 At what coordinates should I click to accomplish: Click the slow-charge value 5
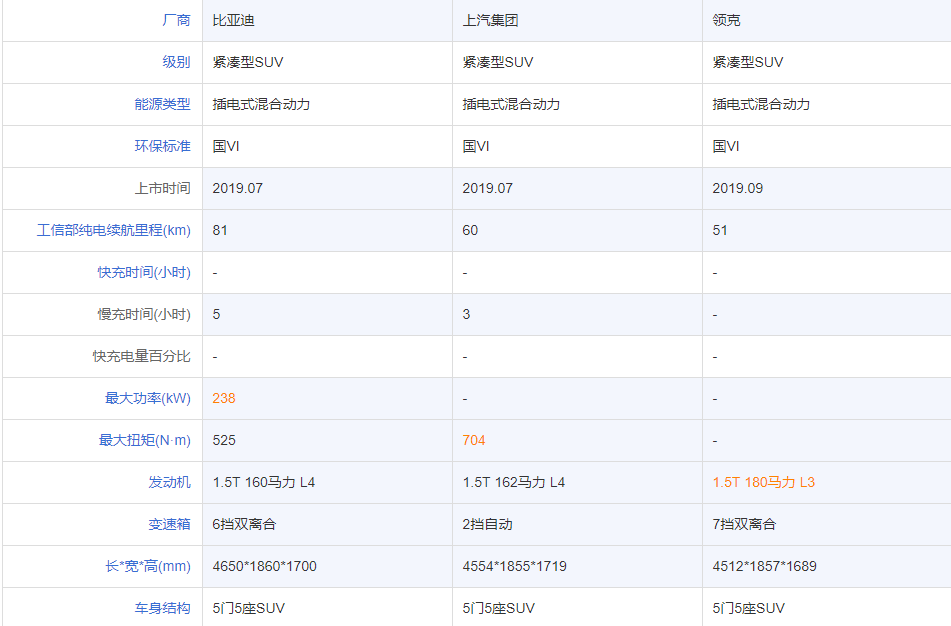(x=217, y=314)
